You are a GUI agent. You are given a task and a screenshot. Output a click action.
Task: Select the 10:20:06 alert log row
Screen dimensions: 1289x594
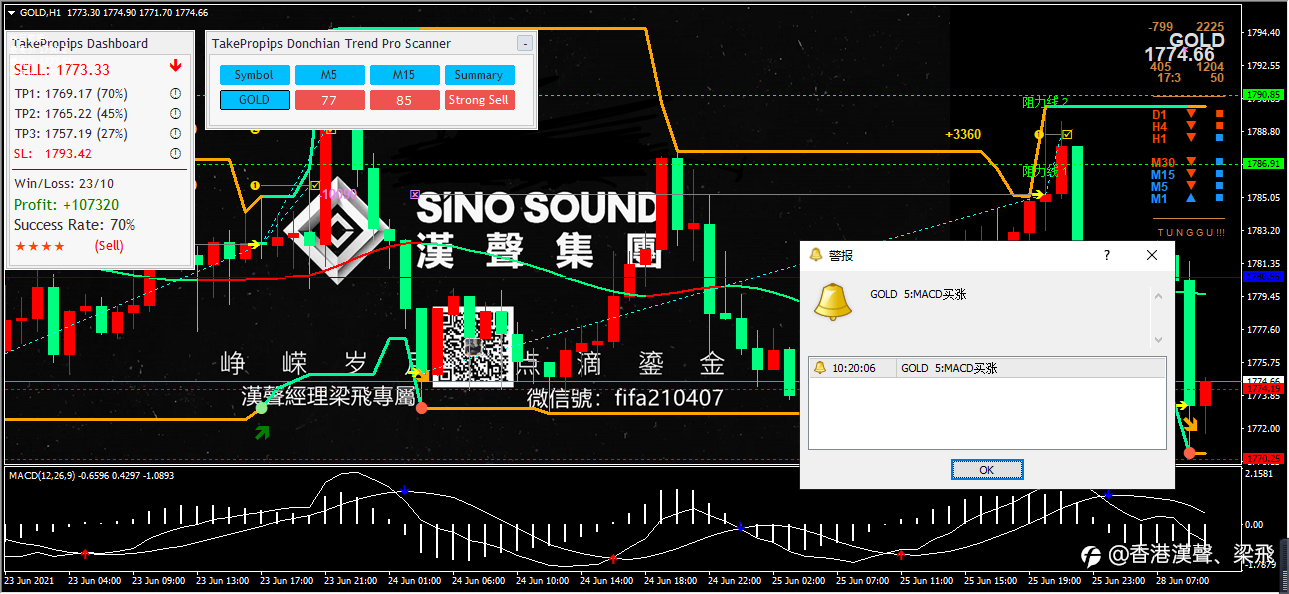pos(986,368)
